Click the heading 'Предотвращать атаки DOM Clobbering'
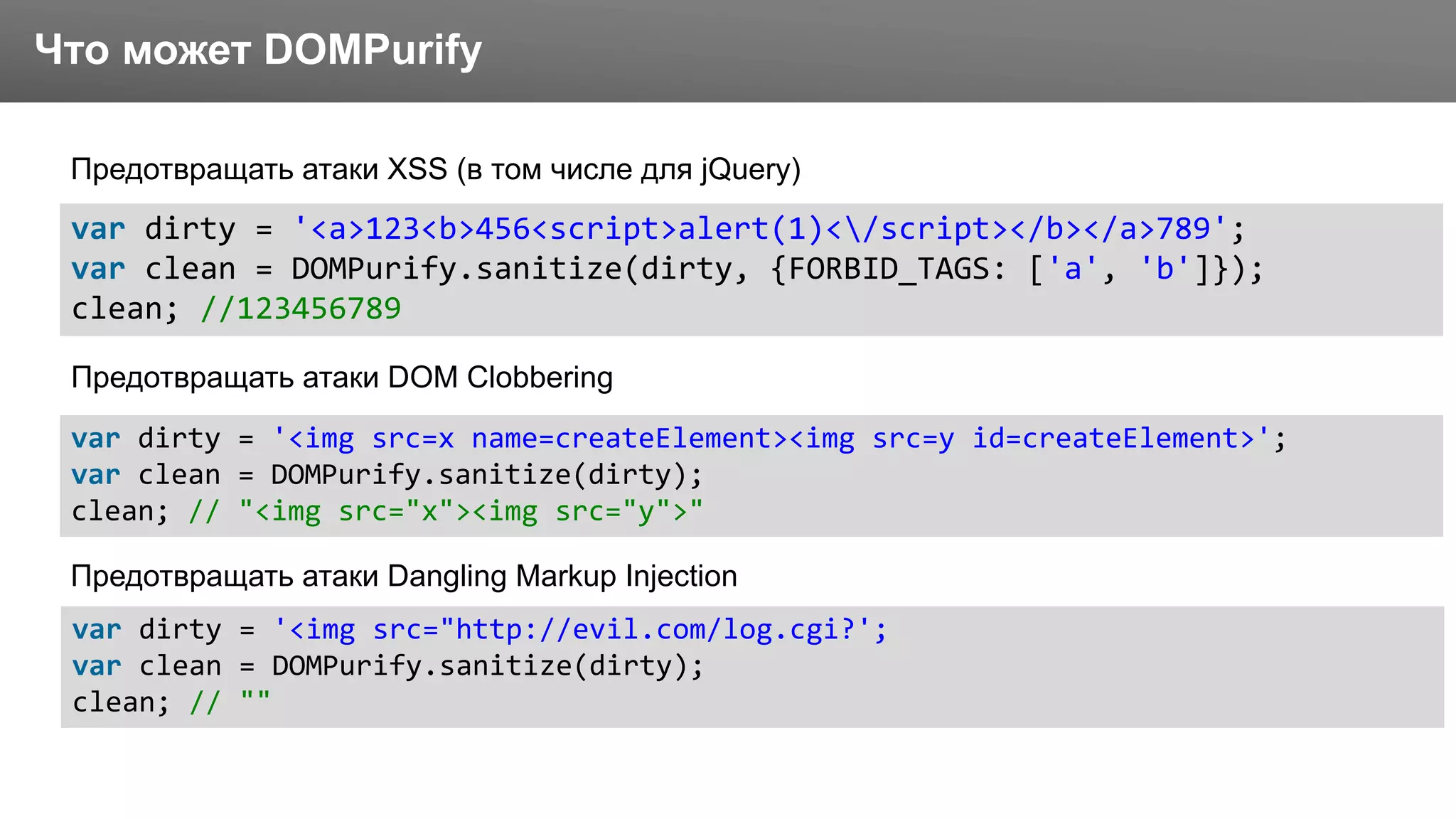This screenshot has width=1456, height=819. pyautogui.click(x=342, y=378)
